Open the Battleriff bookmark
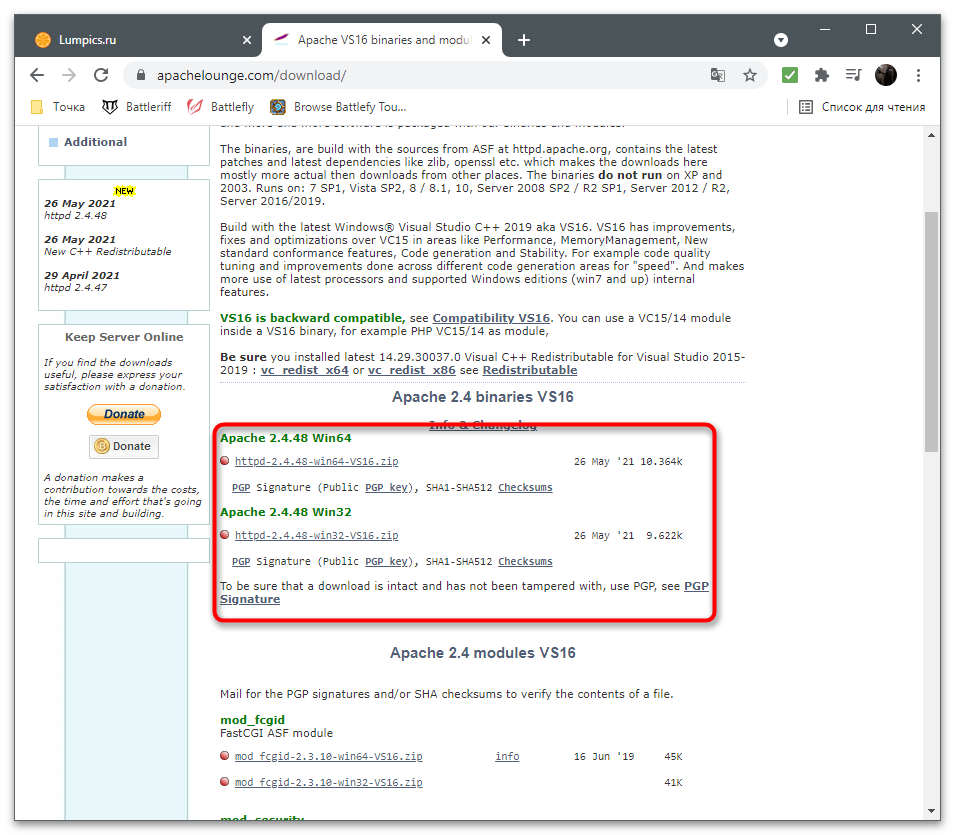Screen dimensions: 955x835 coord(137,107)
